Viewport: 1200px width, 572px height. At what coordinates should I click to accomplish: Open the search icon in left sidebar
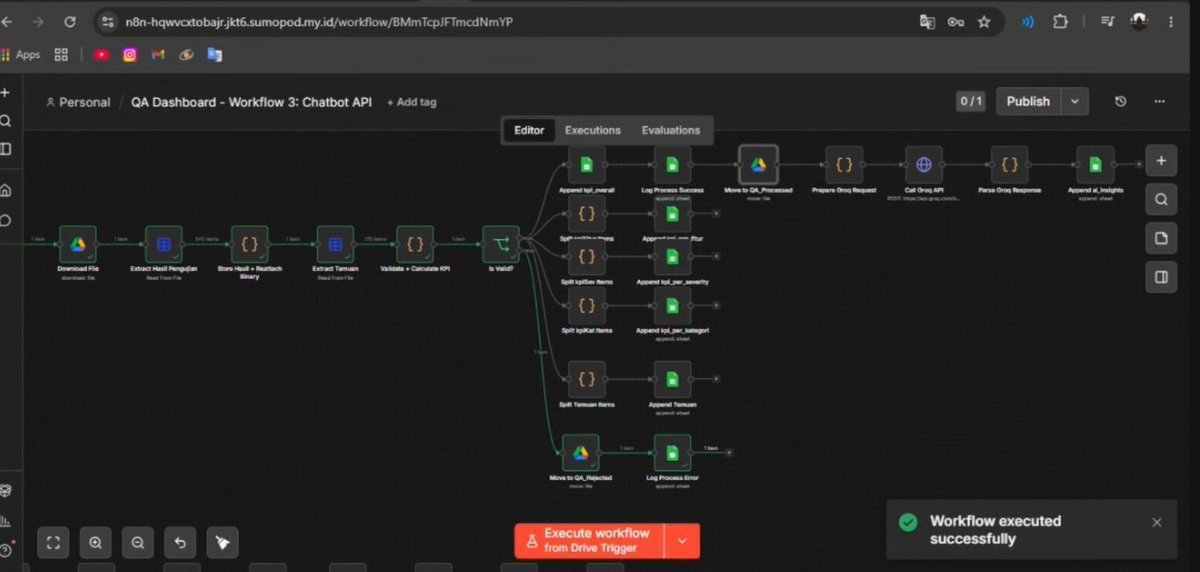point(5,121)
